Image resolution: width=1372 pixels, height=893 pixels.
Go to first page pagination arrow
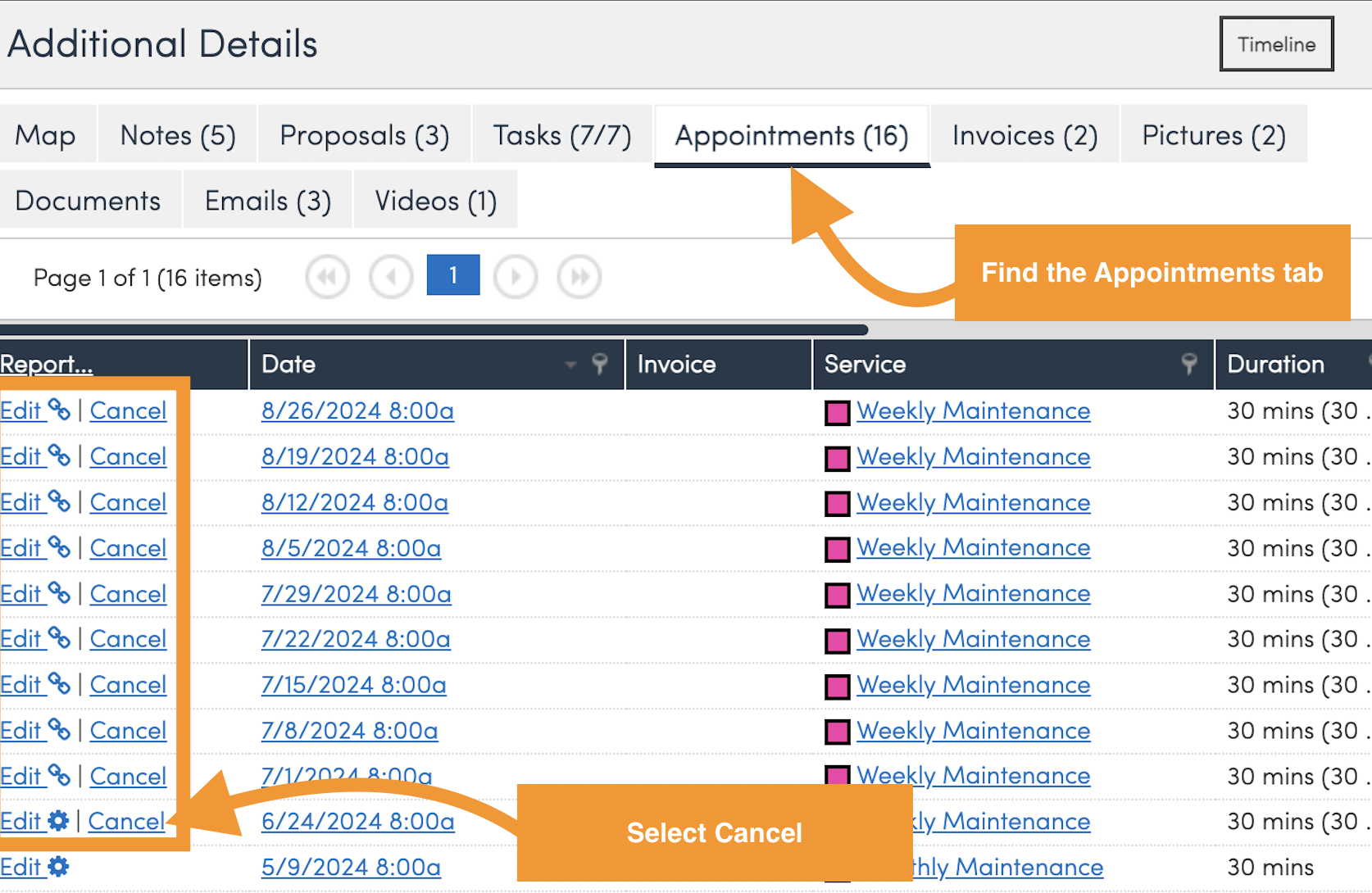click(327, 277)
